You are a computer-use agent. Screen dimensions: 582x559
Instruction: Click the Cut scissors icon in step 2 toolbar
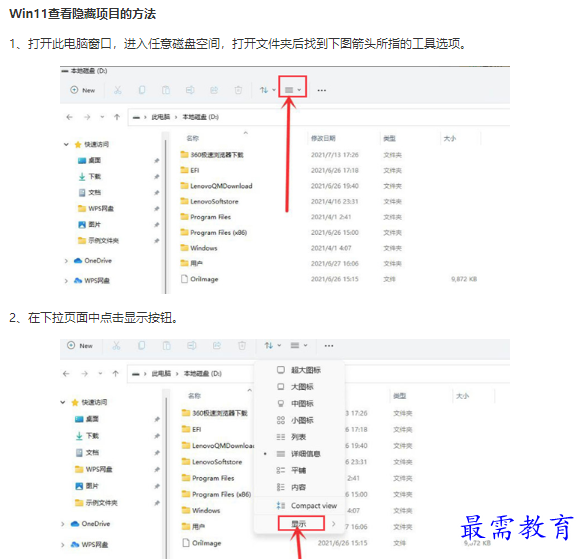tap(117, 346)
